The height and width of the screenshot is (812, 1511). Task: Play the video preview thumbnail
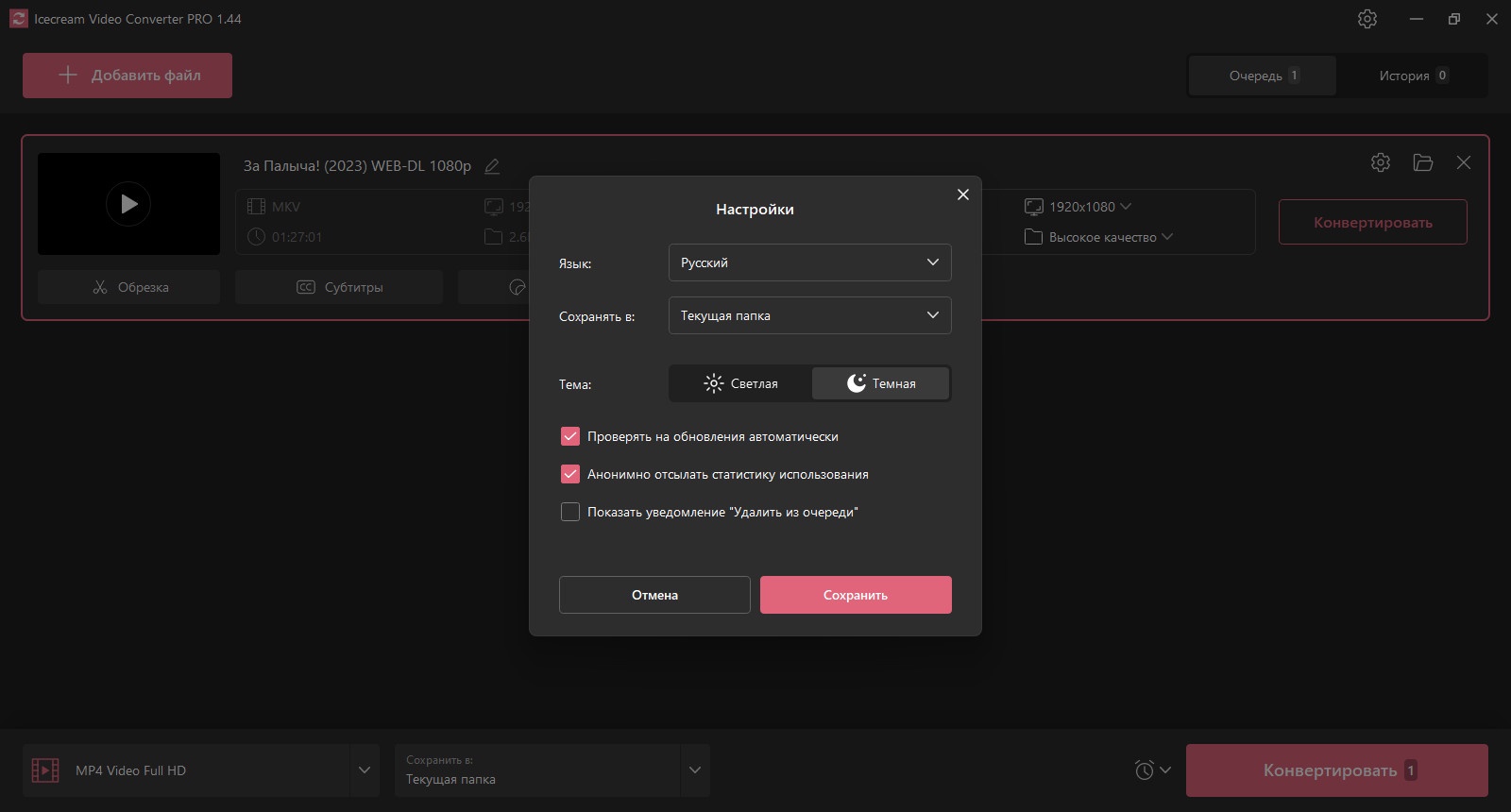pos(128,204)
